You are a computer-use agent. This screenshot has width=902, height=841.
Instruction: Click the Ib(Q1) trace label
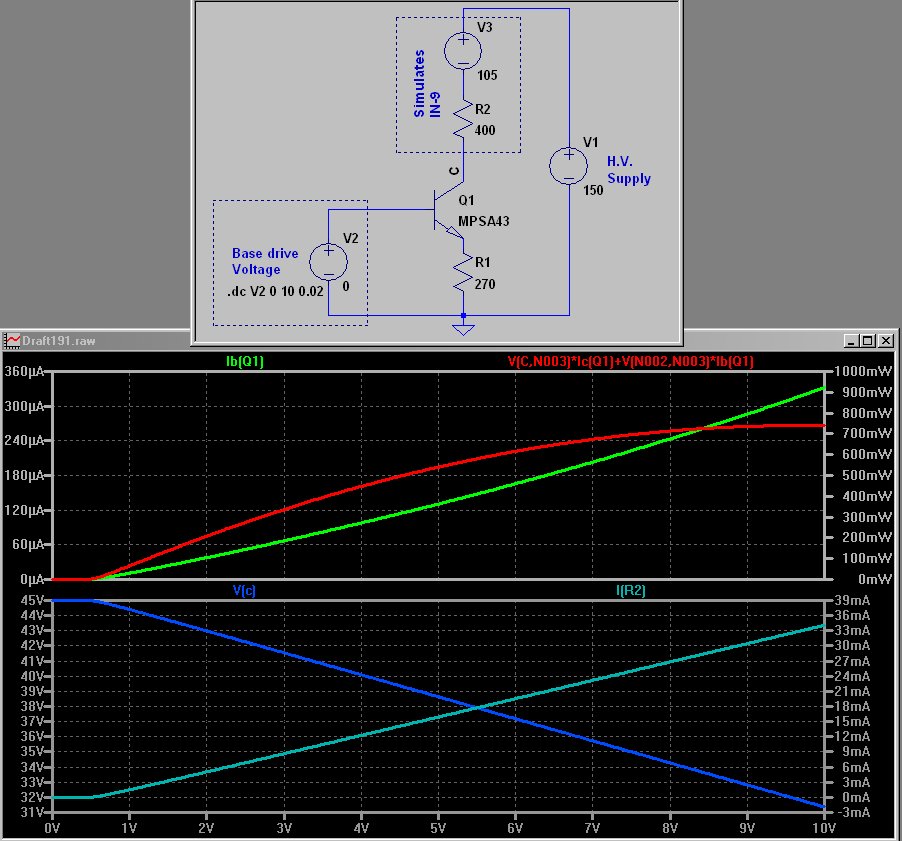coord(245,361)
